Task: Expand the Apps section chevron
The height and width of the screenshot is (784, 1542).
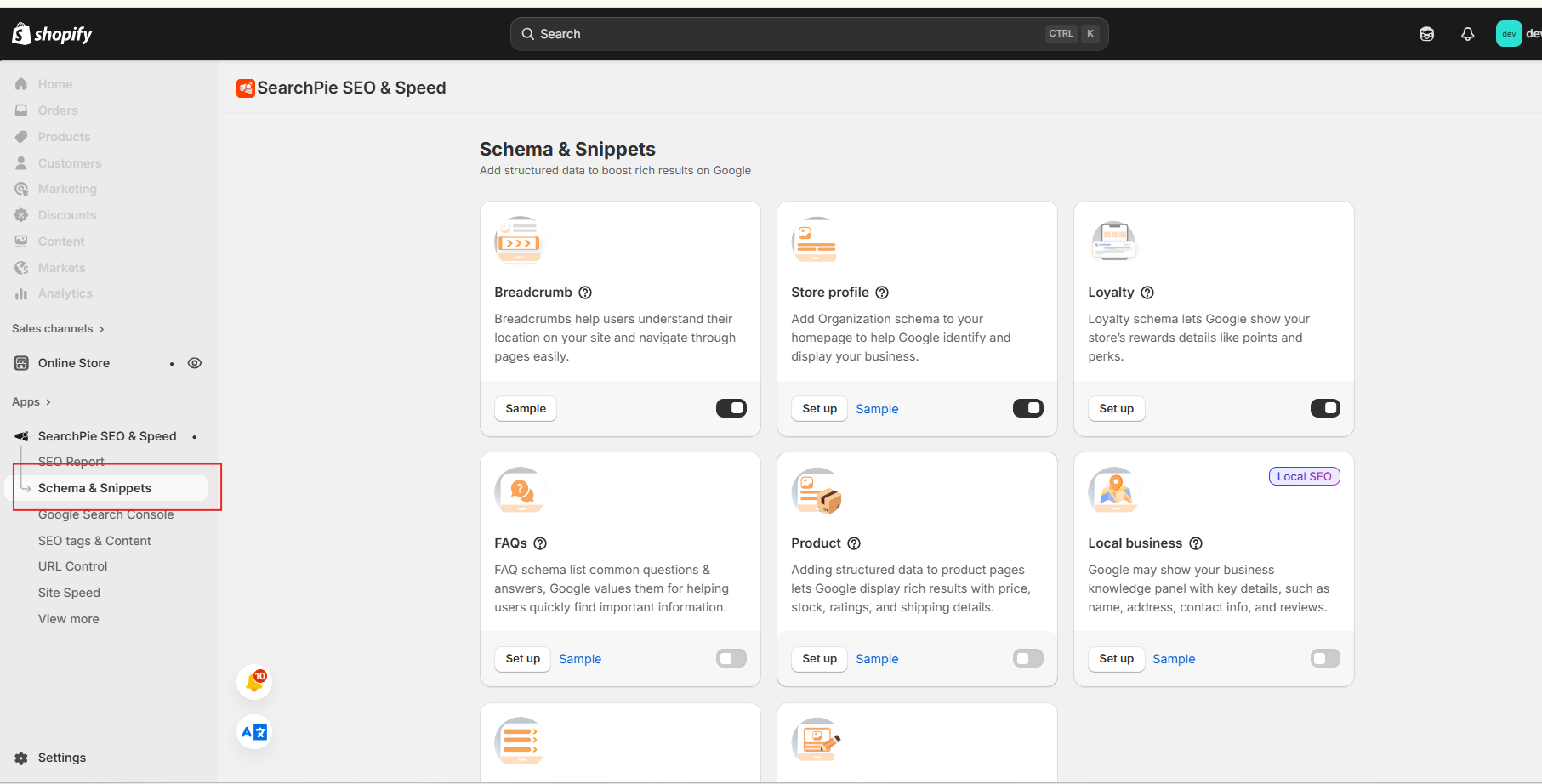Action: pos(48,402)
